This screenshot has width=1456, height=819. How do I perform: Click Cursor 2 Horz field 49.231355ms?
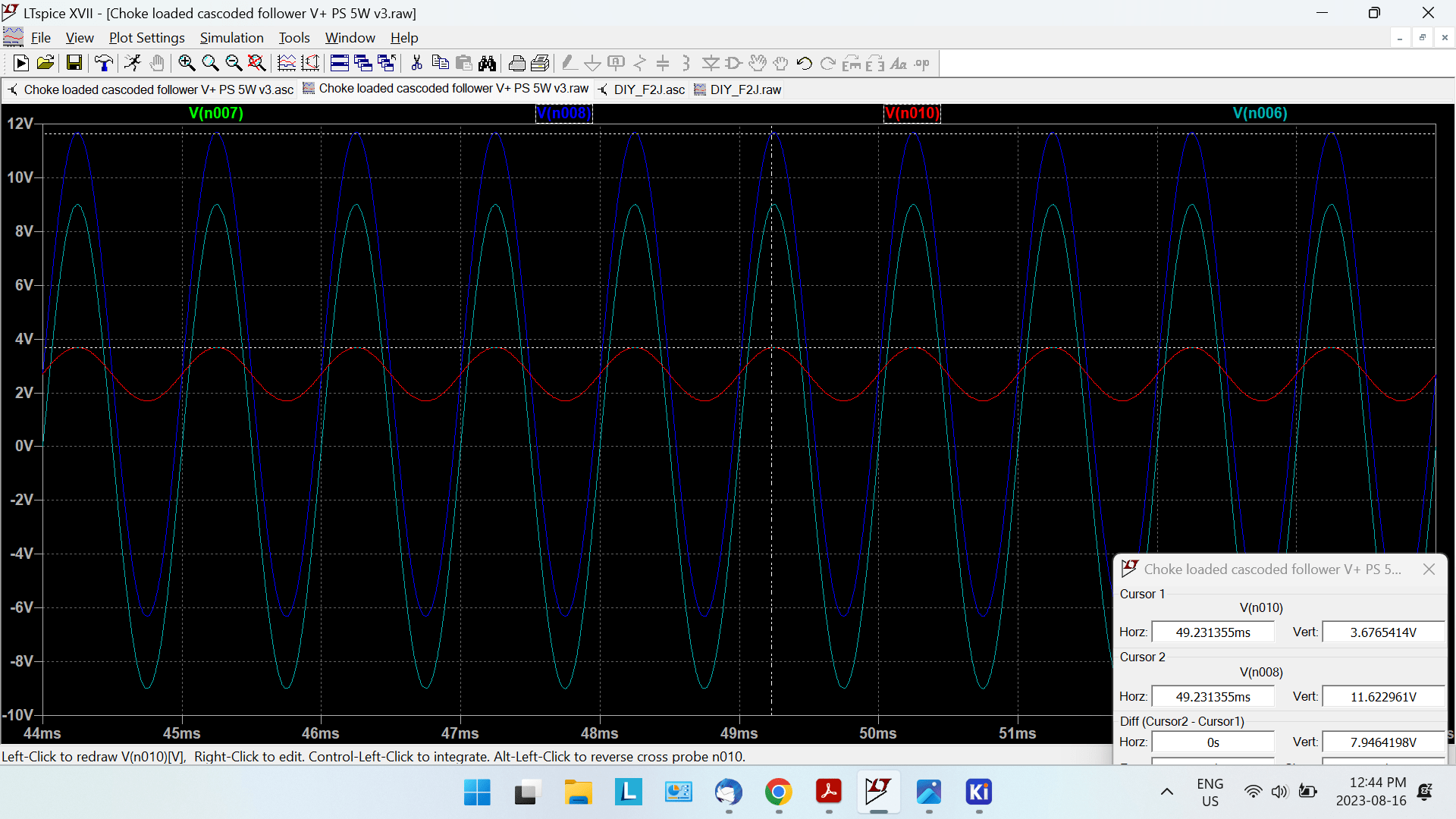tap(1213, 697)
